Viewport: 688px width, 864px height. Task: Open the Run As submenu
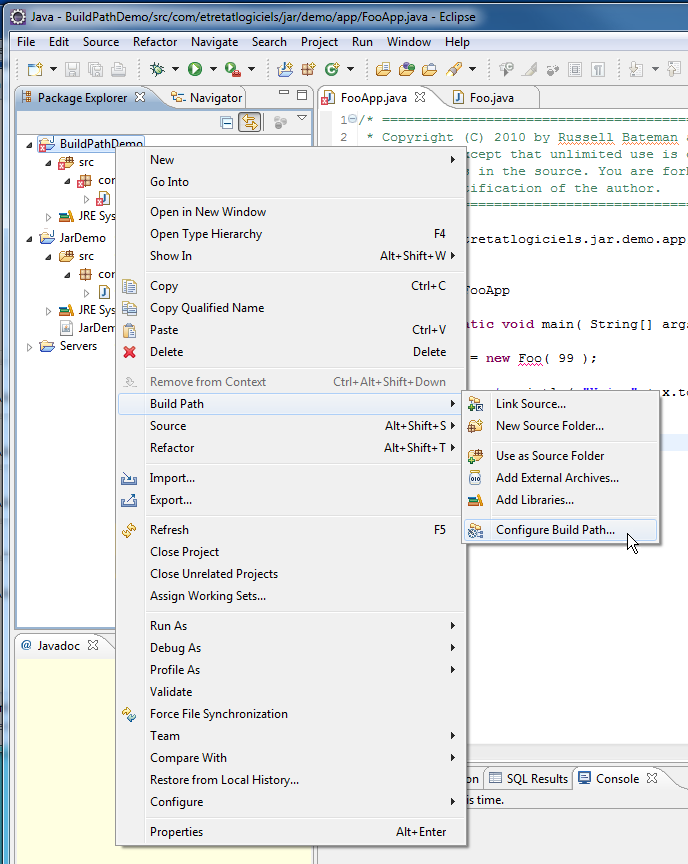point(291,626)
